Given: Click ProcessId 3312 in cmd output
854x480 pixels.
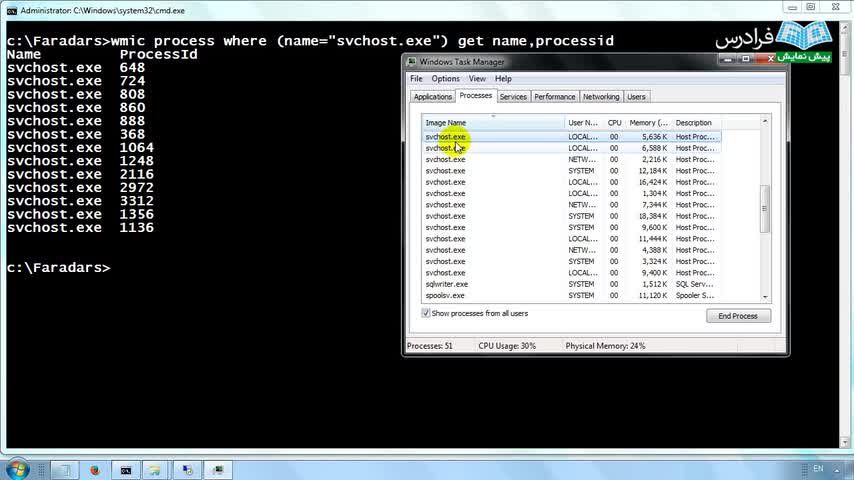Looking at the screenshot, I should tap(137, 201).
